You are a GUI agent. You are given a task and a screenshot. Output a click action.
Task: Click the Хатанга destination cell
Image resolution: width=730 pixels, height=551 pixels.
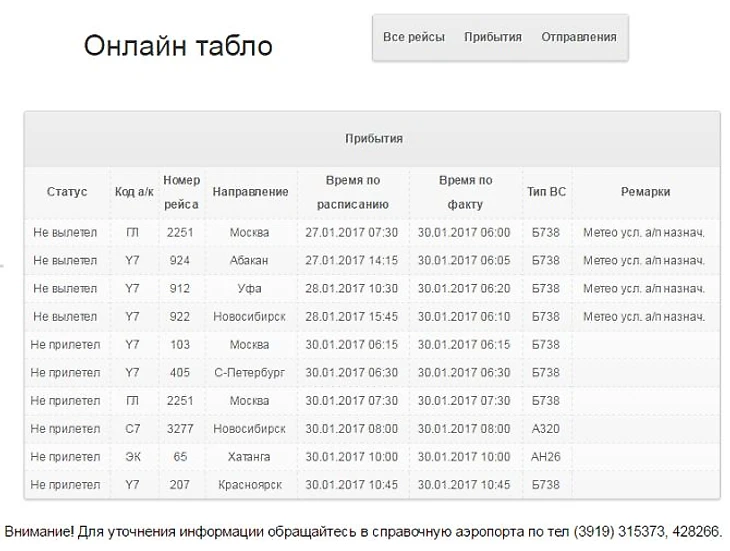click(x=249, y=457)
